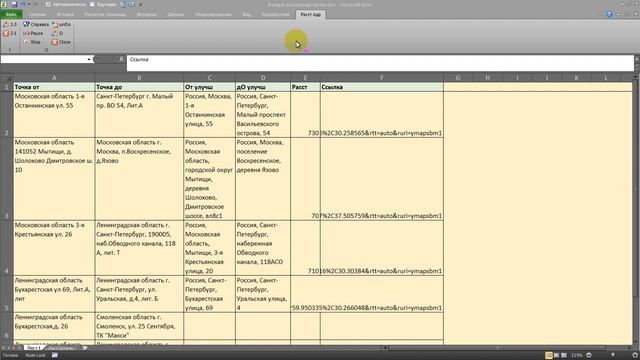This screenshot has width=640, height=360.
Task: Click the vertical scrollbar on the right
Action: click(x=636, y=188)
